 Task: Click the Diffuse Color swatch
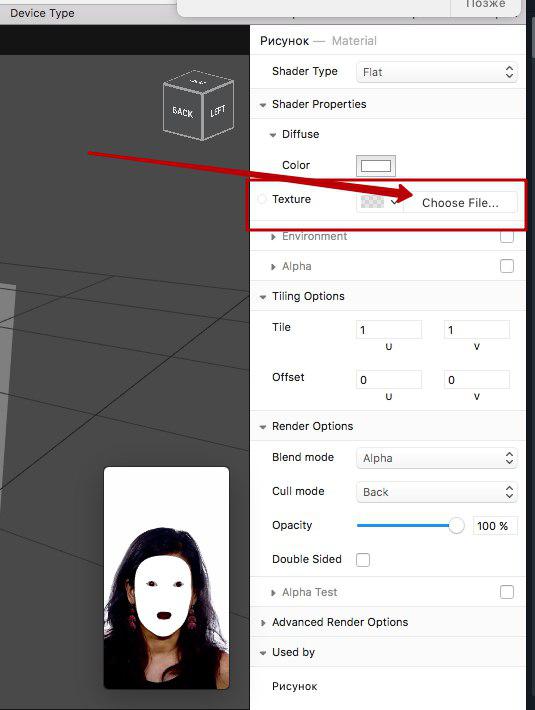pos(376,166)
